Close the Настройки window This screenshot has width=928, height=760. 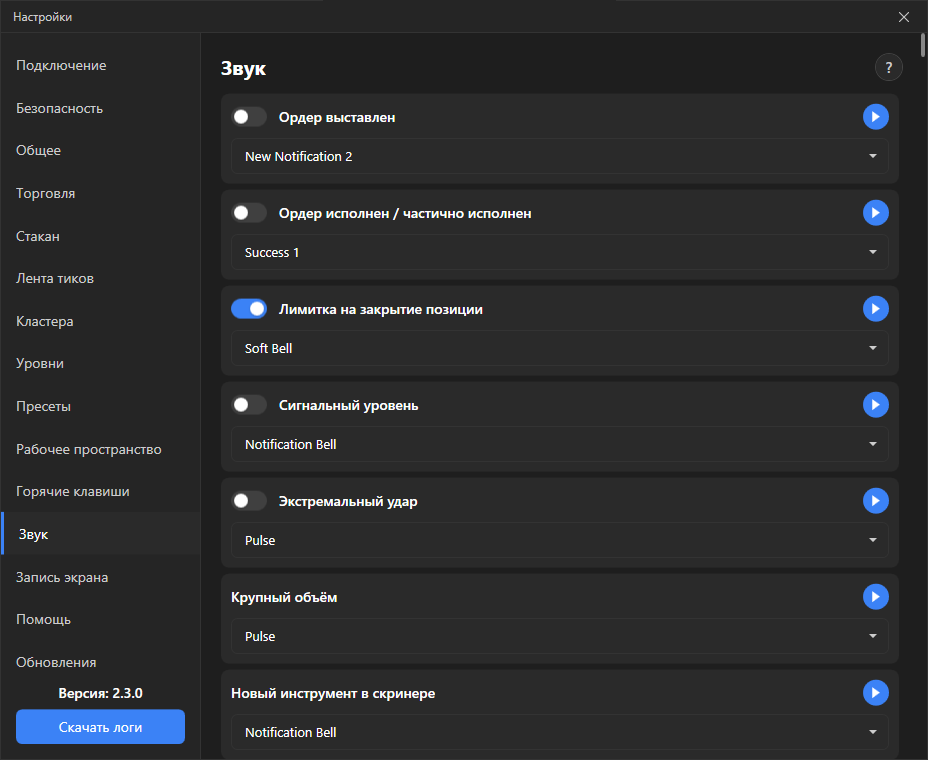pyautogui.click(x=904, y=17)
